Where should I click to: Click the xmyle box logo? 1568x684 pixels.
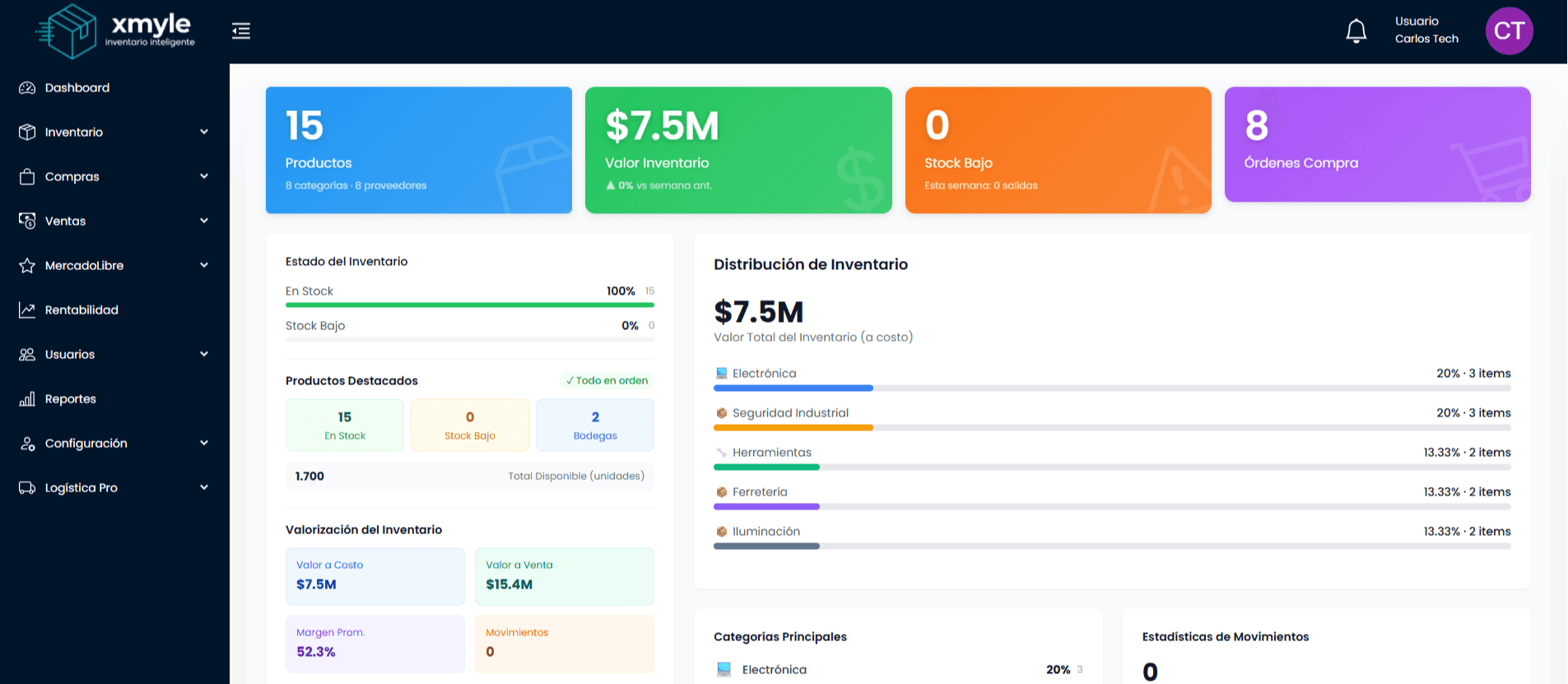pyautogui.click(x=67, y=31)
